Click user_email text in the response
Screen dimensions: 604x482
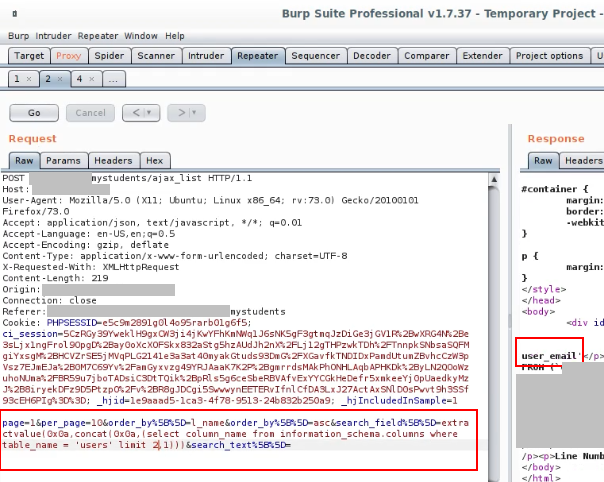pos(549,356)
